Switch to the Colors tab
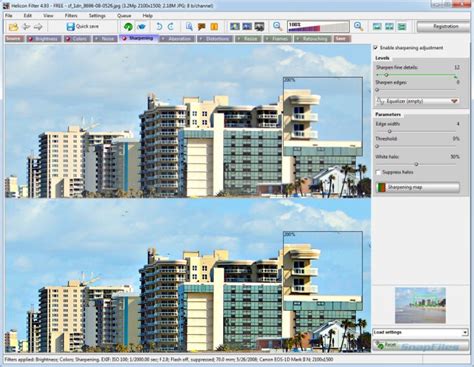The image size is (474, 367). pyautogui.click(x=78, y=39)
